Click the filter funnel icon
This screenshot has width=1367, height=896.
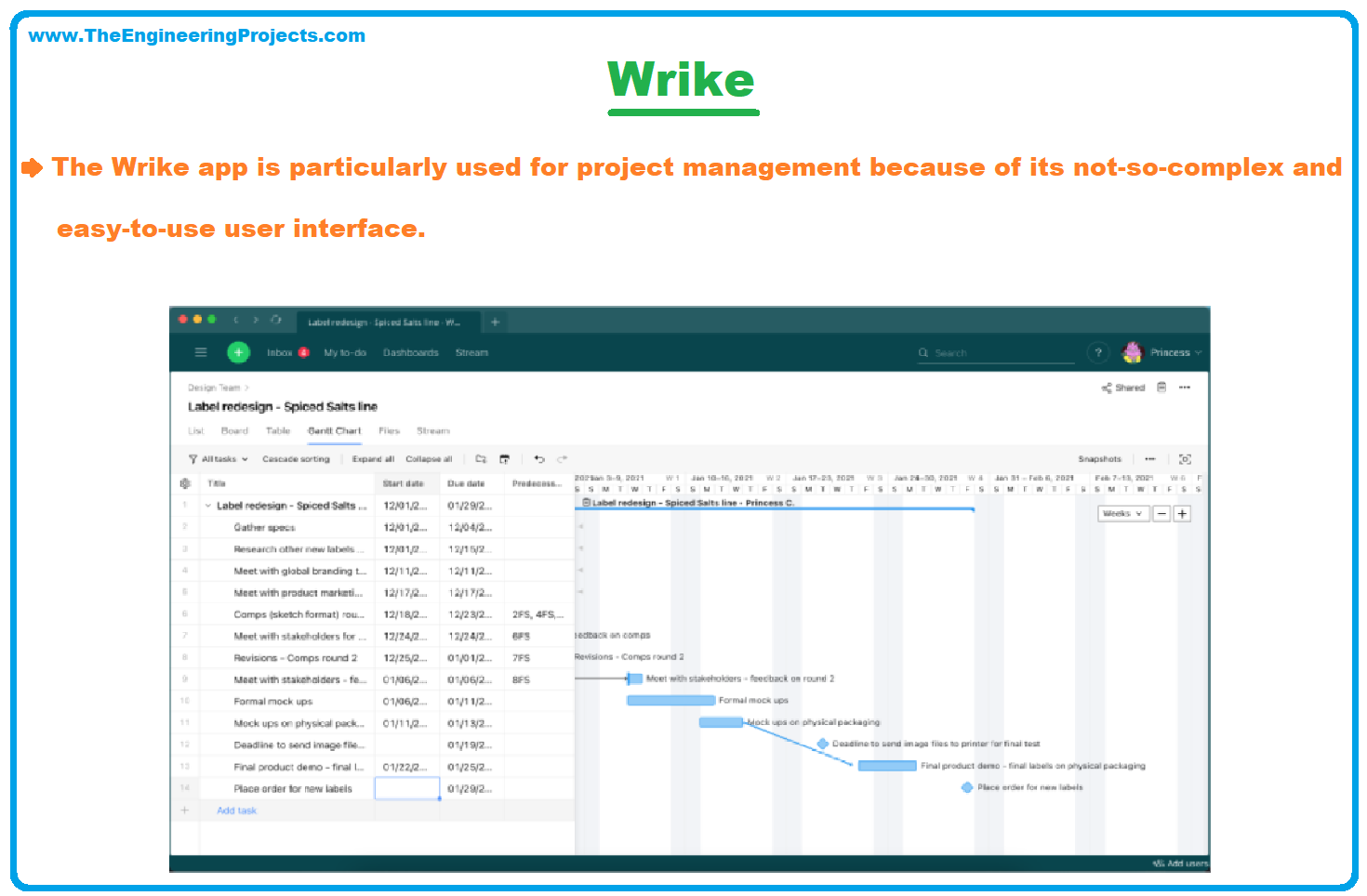click(192, 459)
